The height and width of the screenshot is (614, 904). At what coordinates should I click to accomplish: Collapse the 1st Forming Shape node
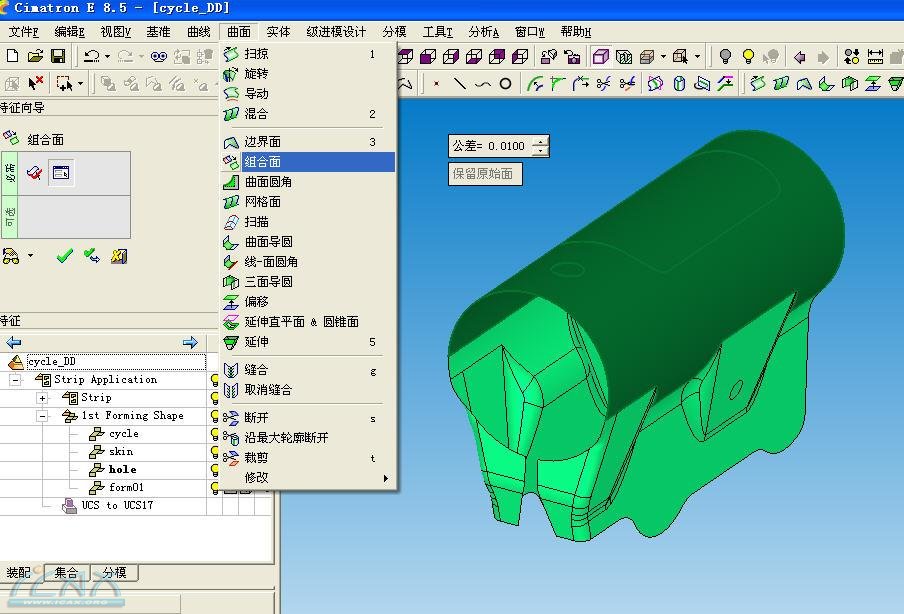42,416
